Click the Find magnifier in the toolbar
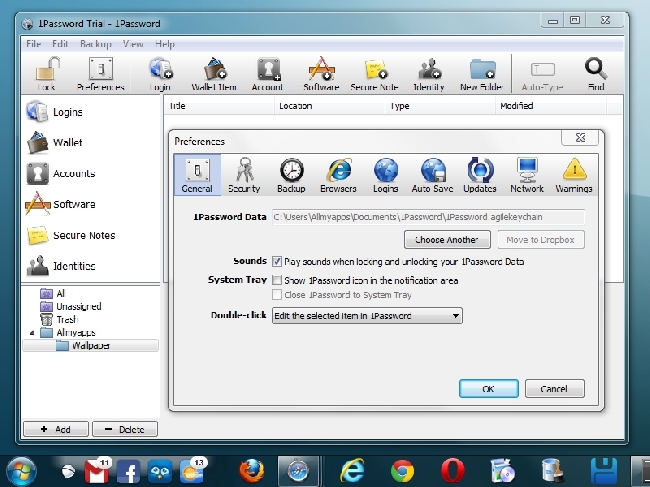Viewport: 650px width, 487px height. coord(596,74)
